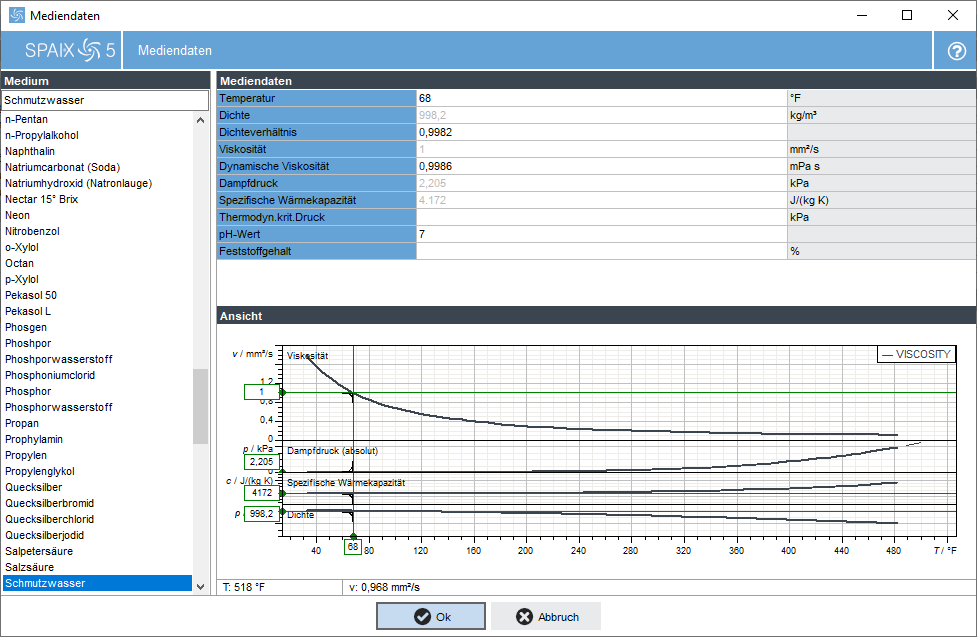The image size is (977, 637).
Task: Click the °F unit cell for Temperatur
Action: pyautogui.click(x=881, y=98)
